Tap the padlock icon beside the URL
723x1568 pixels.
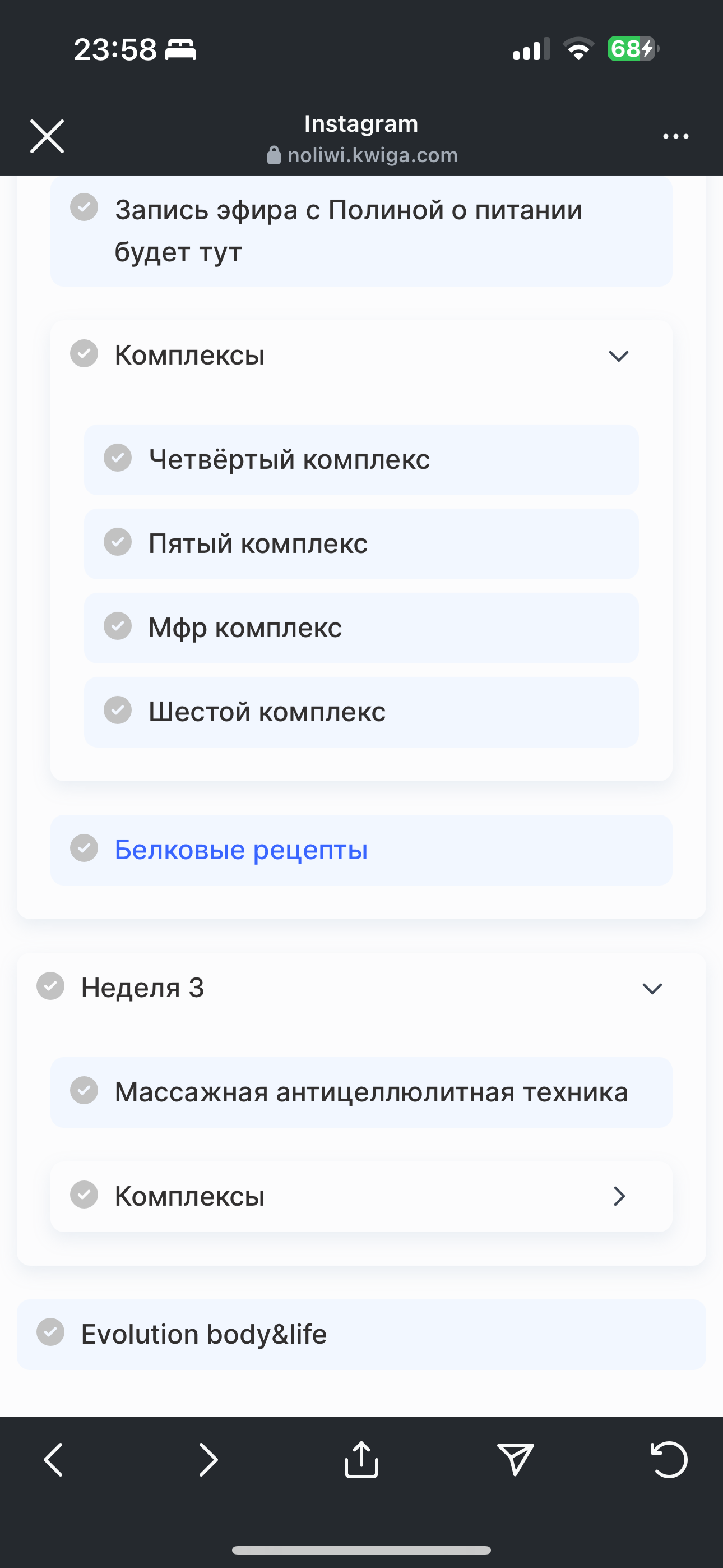274,156
